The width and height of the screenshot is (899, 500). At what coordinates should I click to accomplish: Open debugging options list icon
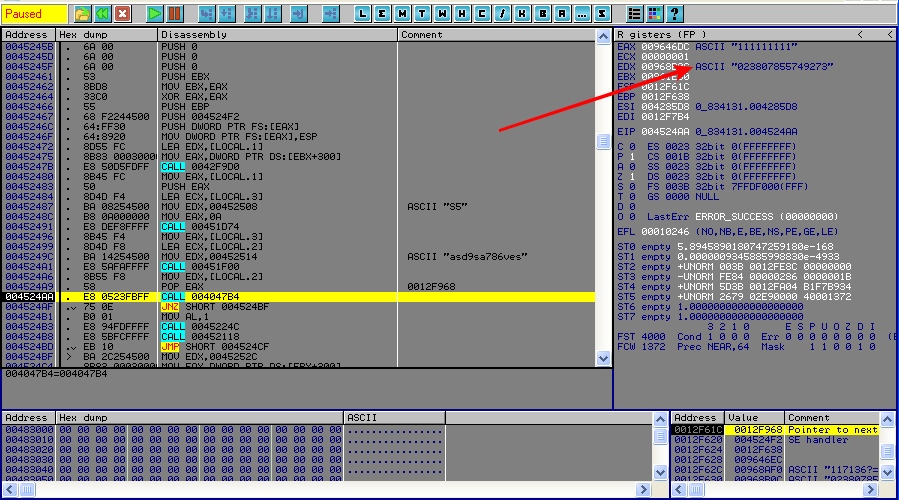pyautogui.click(x=634, y=13)
